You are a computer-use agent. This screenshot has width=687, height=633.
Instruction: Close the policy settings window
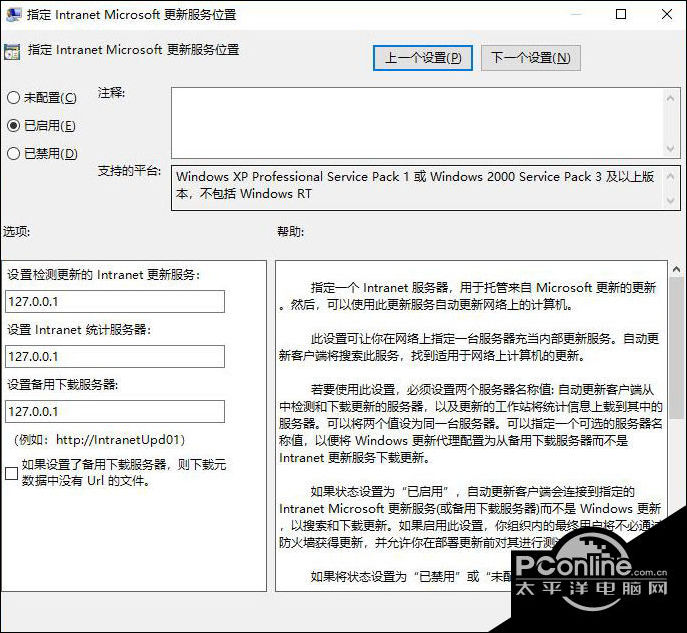667,14
